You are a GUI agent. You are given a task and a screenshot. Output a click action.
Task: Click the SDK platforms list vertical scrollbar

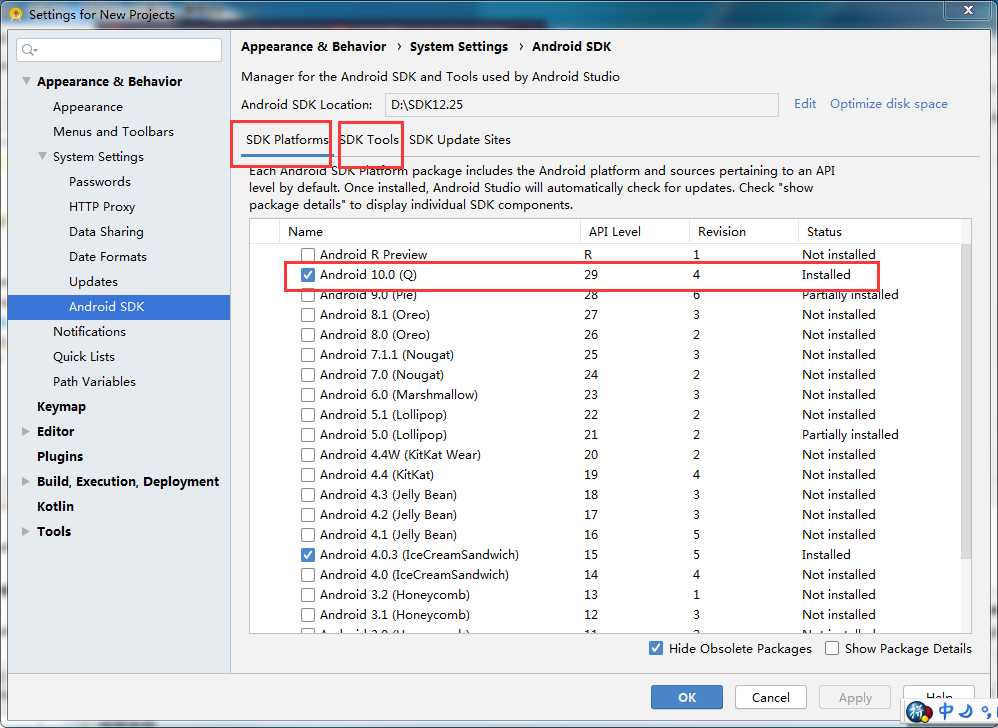pyautogui.click(x=966, y=401)
